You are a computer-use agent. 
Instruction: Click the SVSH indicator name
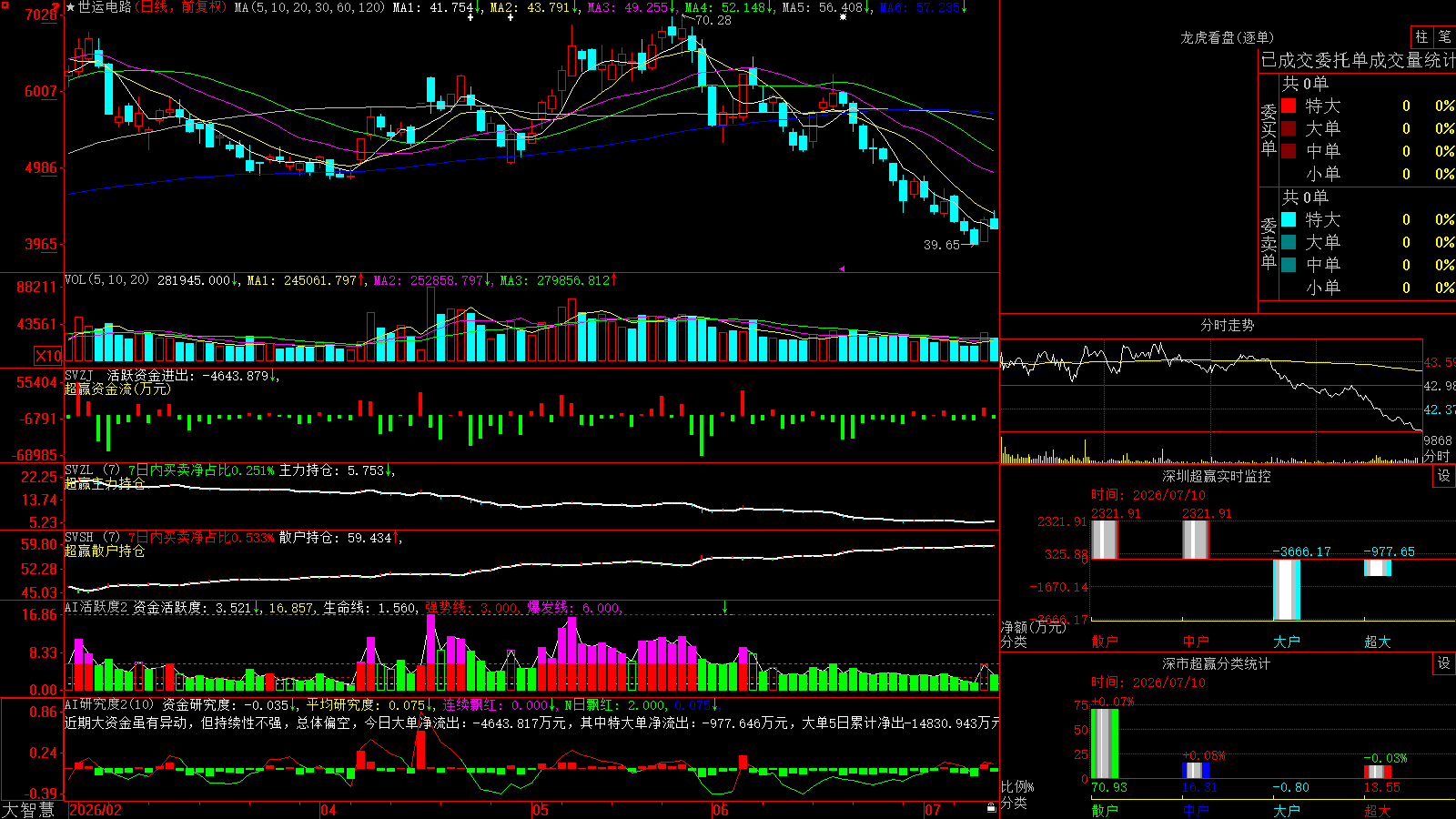pyautogui.click(x=79, y=537)
